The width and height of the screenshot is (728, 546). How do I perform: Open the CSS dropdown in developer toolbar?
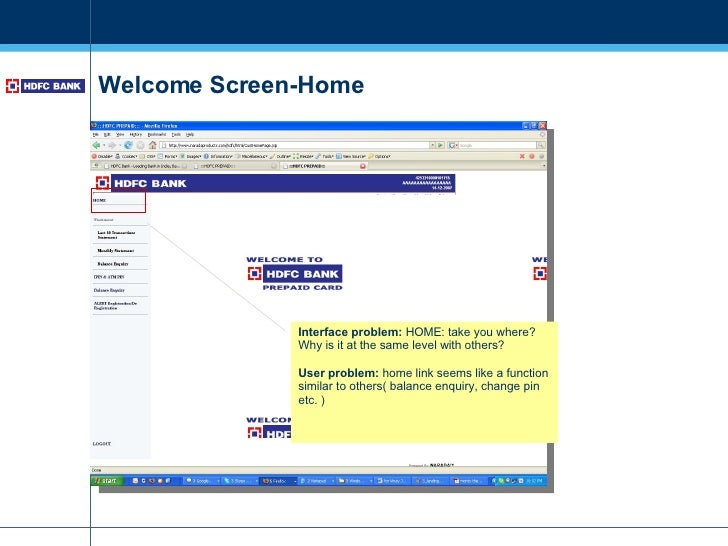click(148, 156)
